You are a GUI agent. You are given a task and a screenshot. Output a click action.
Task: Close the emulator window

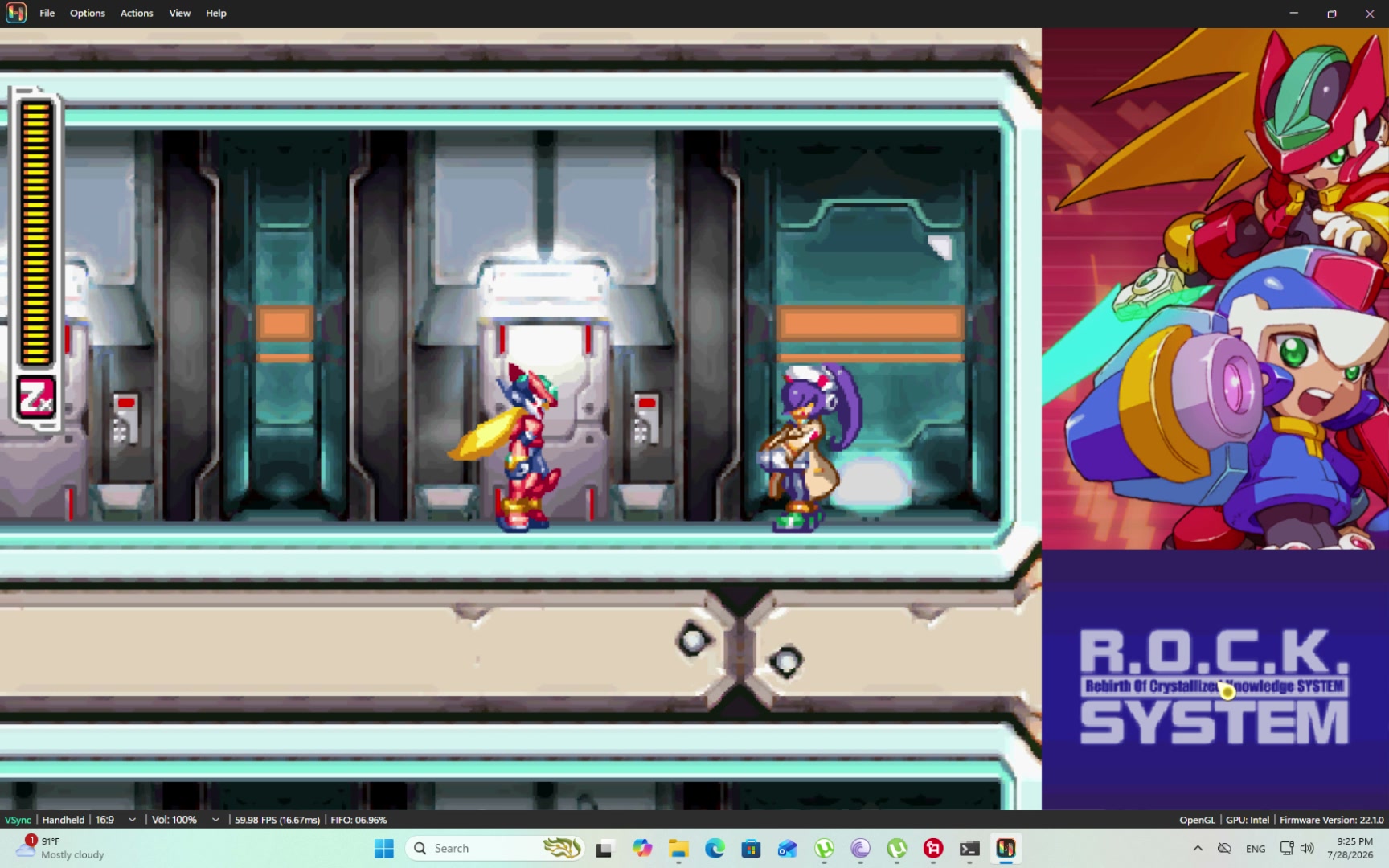[1370, 13]
